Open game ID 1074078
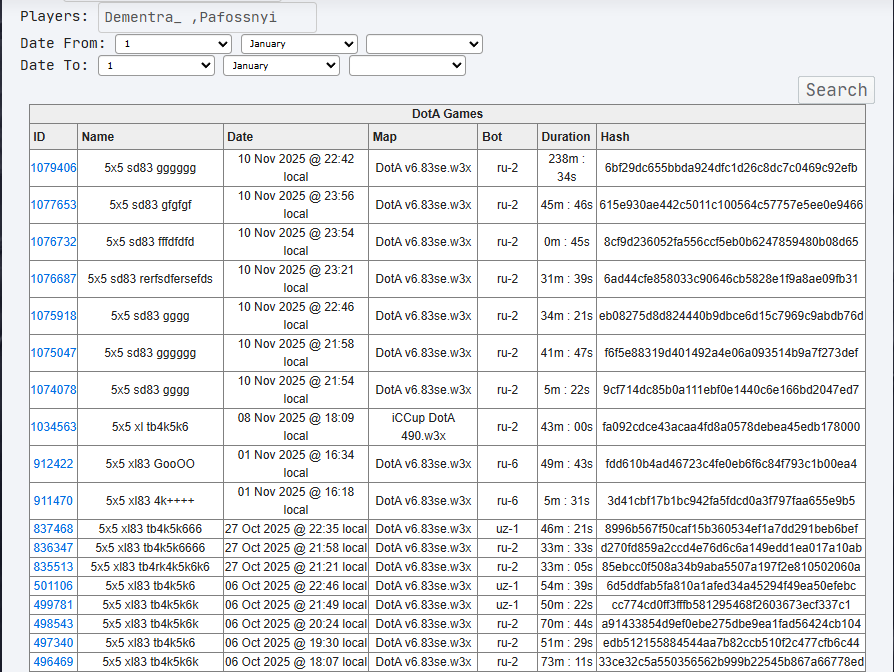 coord(54,390)
